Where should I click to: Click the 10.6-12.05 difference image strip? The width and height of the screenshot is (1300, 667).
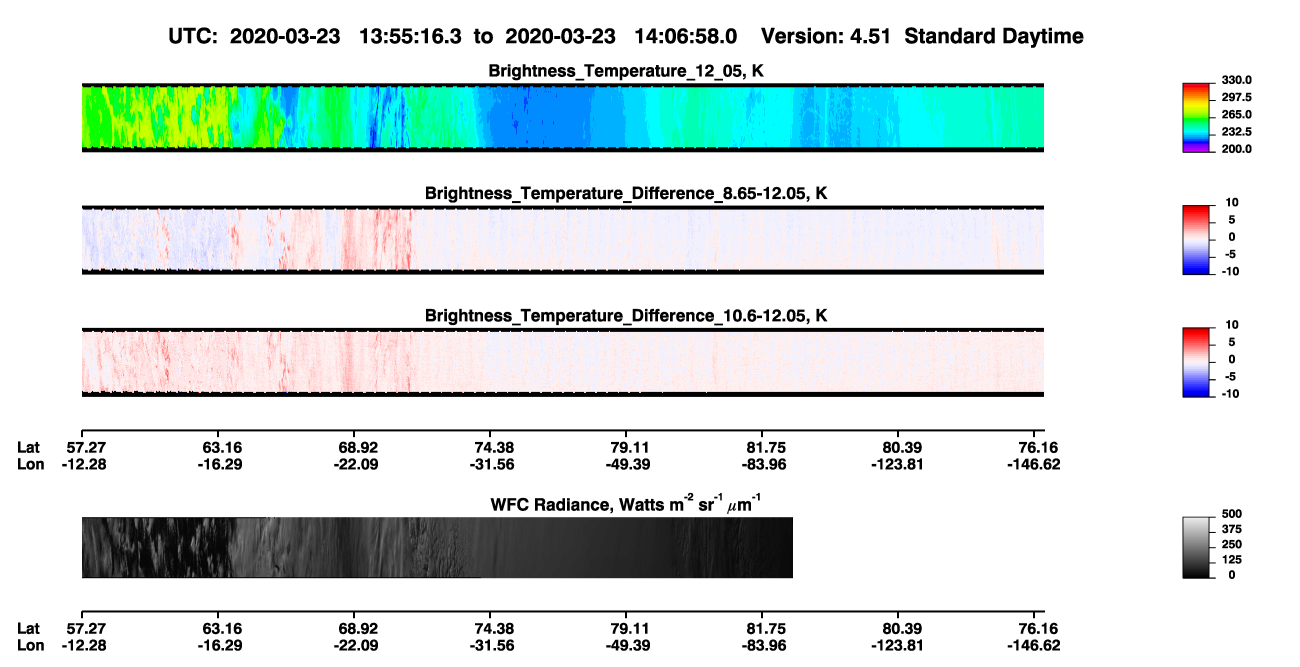tap(563, 361)
